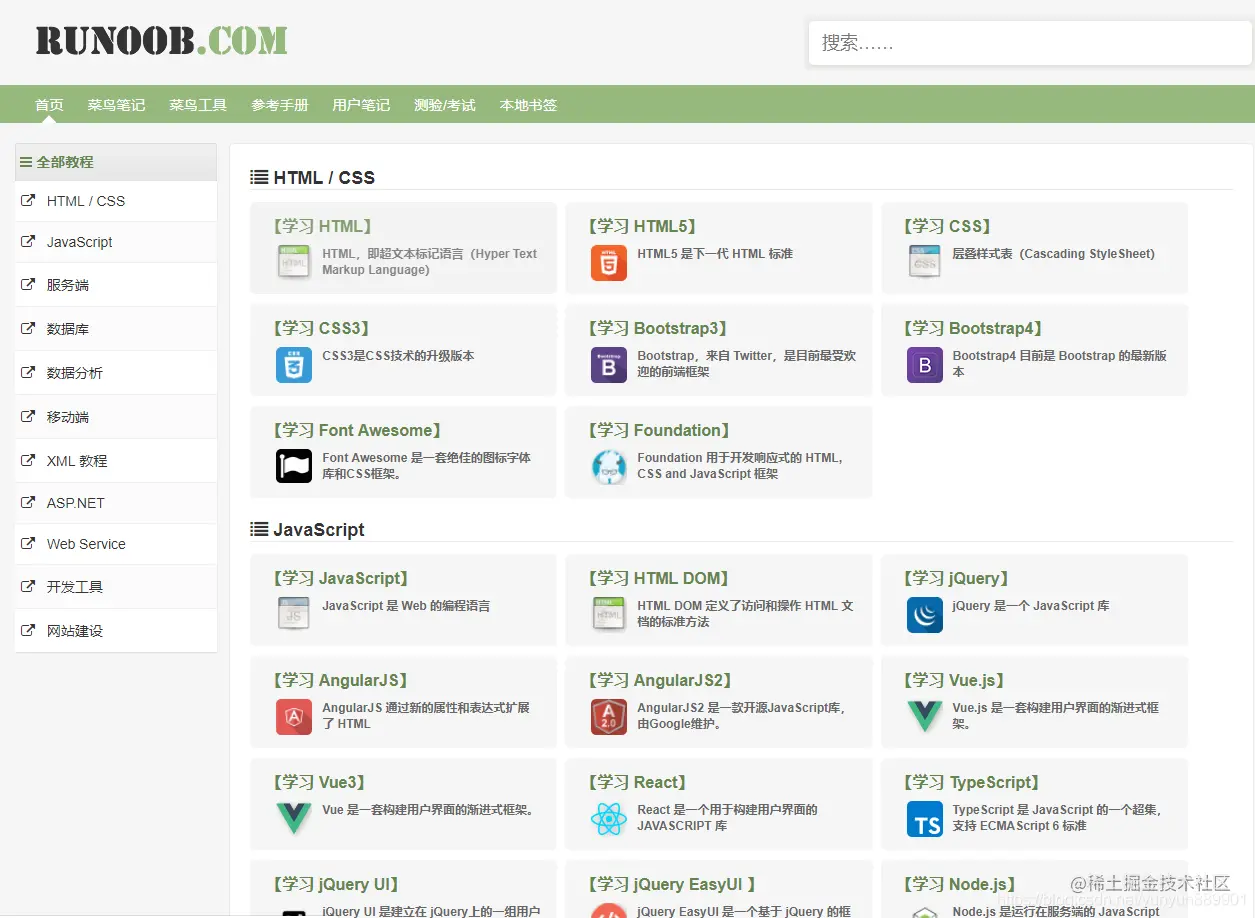Click the React atom logo icon
This screenshot has width=1255, height=918.
tap(609, 818)
